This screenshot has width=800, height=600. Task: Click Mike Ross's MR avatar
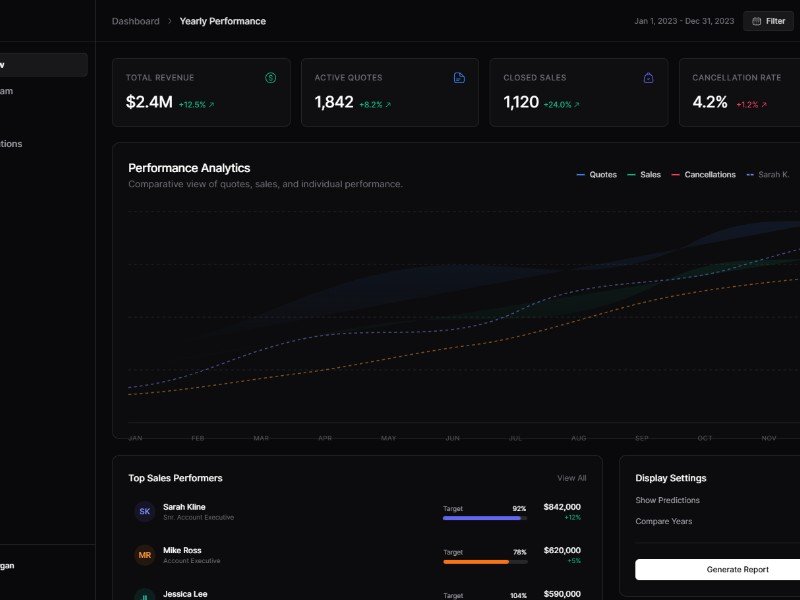click(145, 555)
